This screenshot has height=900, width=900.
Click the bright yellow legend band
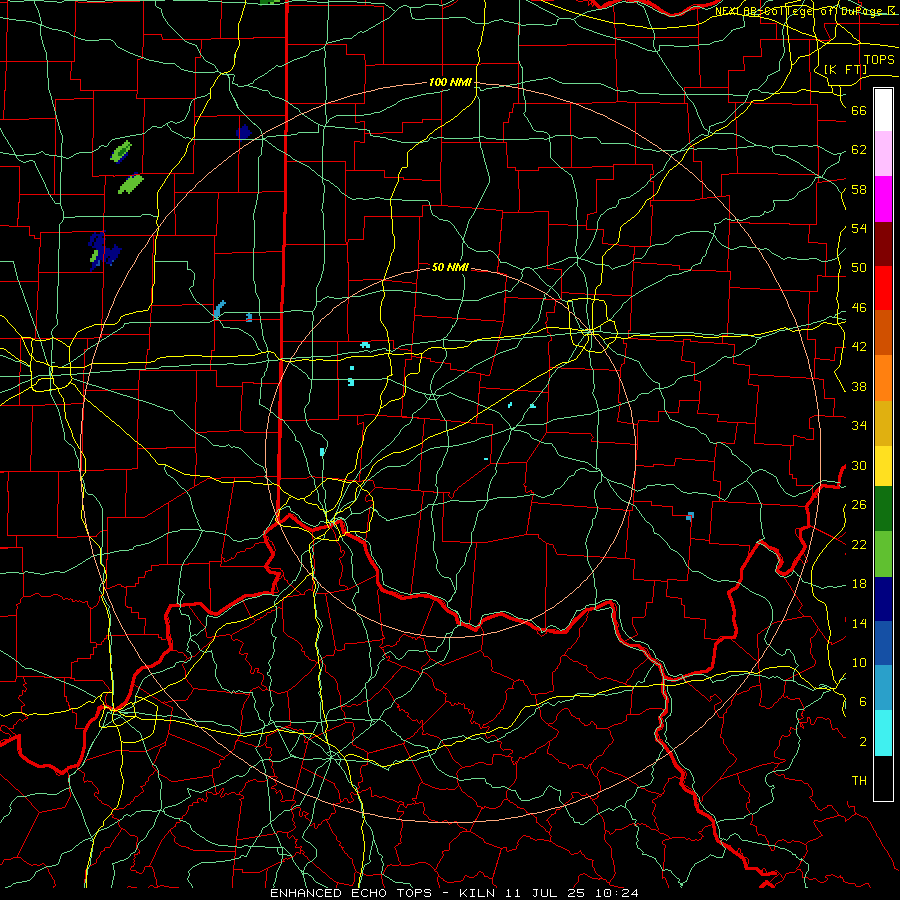pyautogui.click(x=883, y=466)
